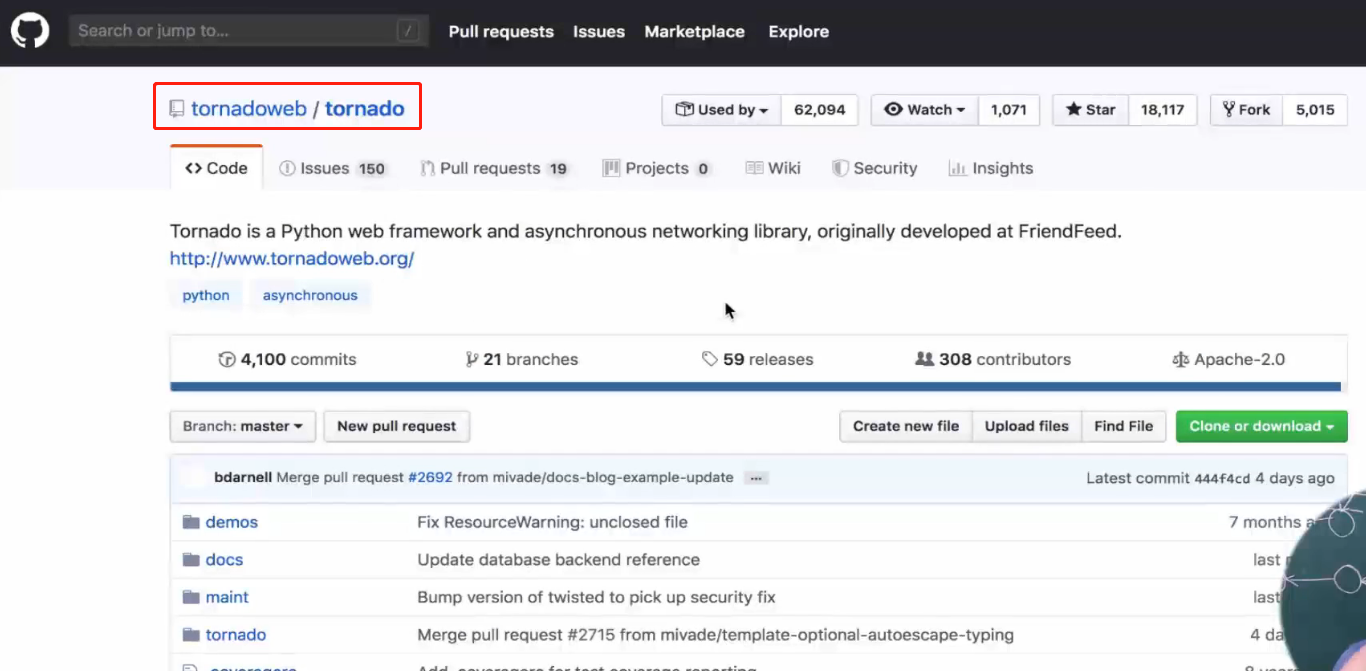
Task: Click the commits history icon
Action: tap(227, 360)
